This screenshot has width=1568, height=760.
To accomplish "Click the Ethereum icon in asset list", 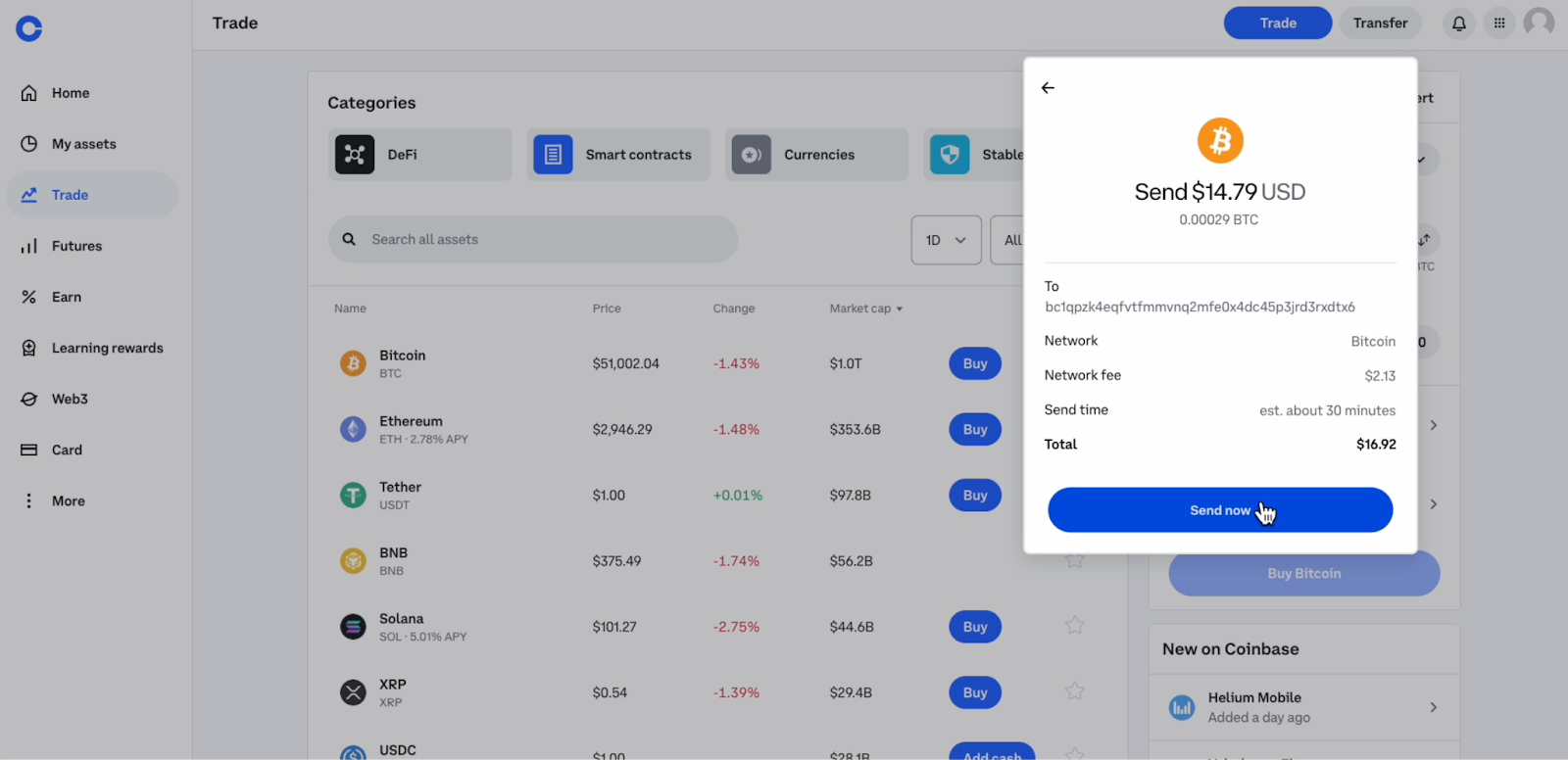I will point(353,429).
